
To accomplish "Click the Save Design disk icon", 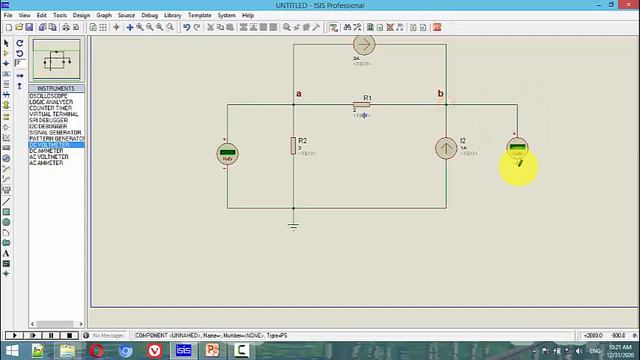I will [29, 27].
